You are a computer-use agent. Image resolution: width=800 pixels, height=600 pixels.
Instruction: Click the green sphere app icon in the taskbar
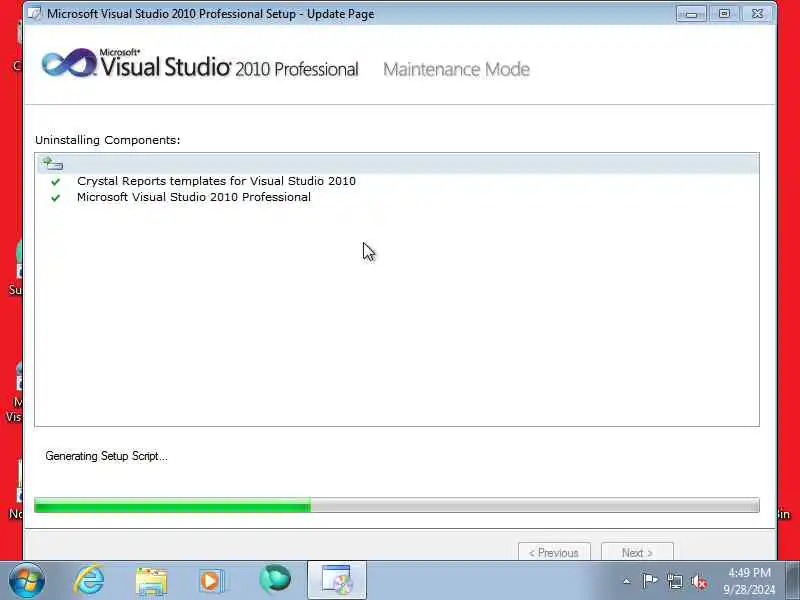click(x=275, y=580)
